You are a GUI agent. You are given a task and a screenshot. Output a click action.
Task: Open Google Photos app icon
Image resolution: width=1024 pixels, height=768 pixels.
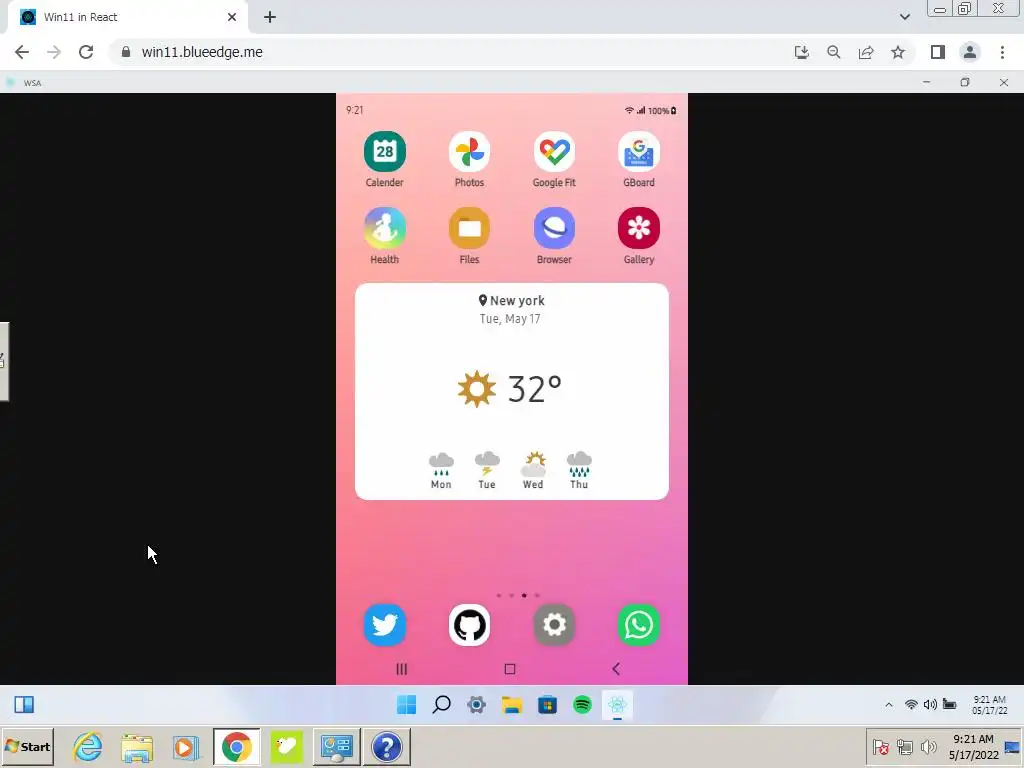coord(469,152)
